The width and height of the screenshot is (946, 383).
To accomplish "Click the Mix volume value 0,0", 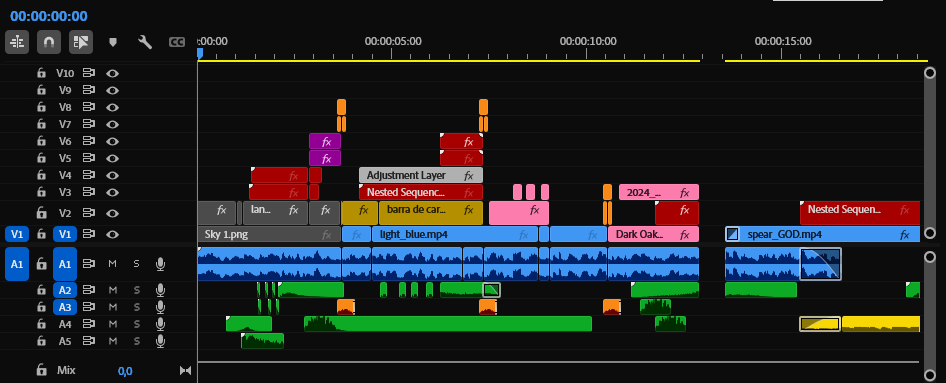I will click(125, 370).
